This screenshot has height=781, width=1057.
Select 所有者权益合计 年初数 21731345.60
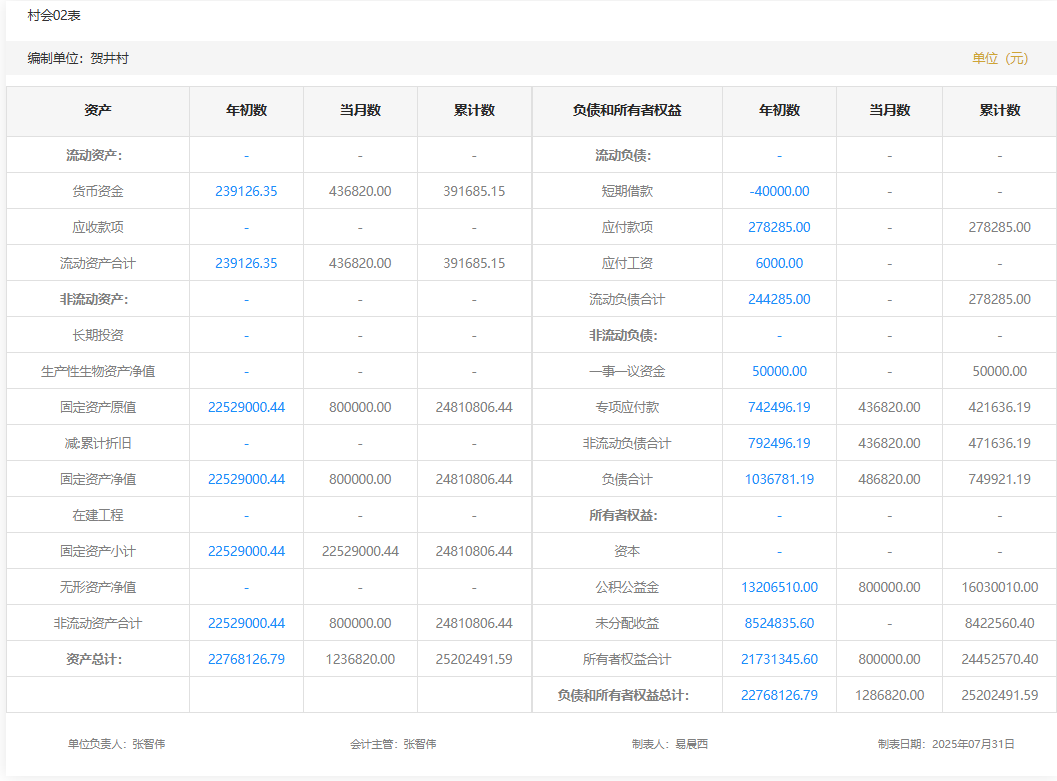click(779, 659)
